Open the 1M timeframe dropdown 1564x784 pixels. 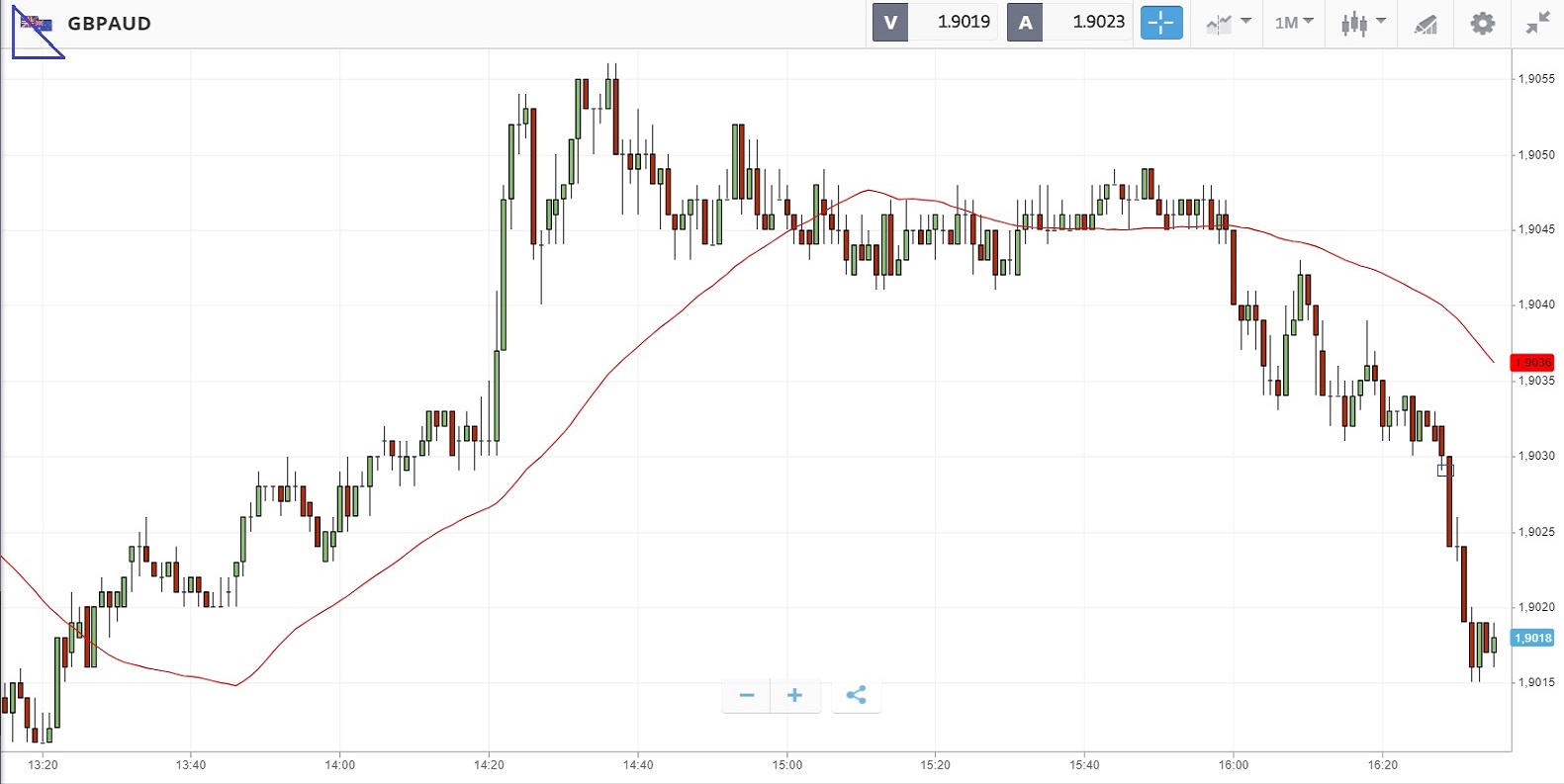[1293, 23]
